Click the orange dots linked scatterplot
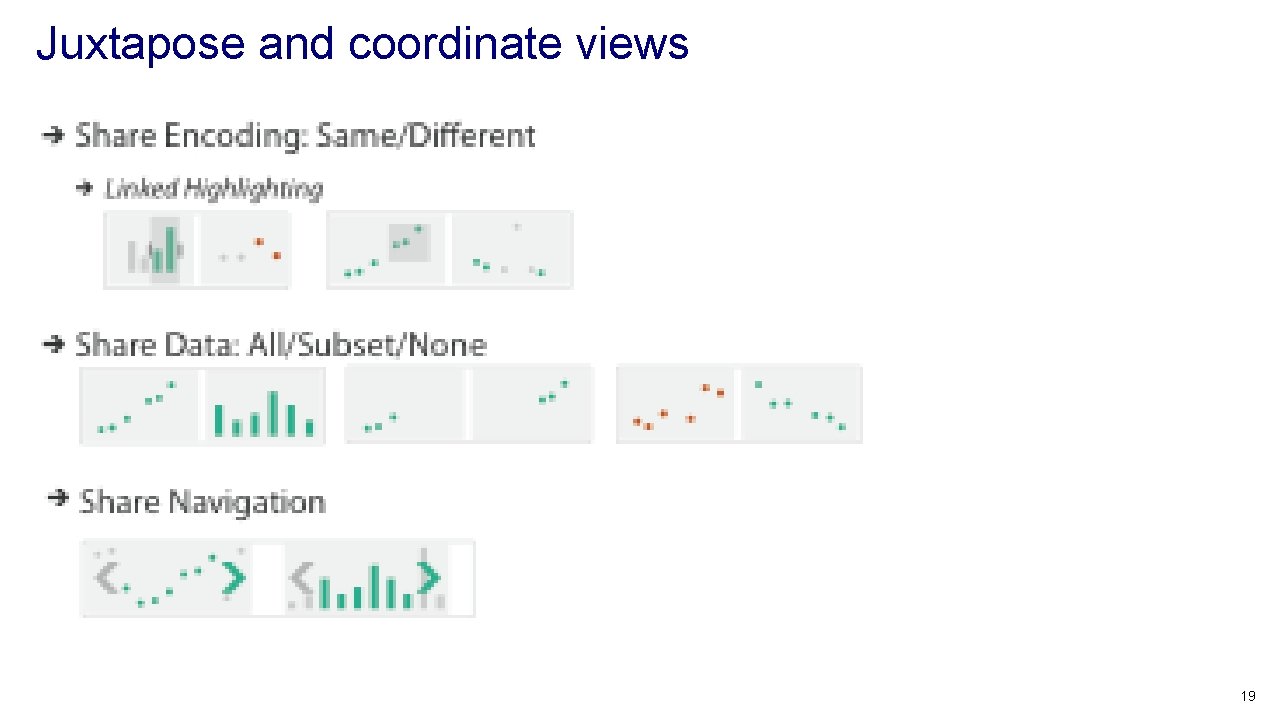This screenshot has width=1280, height=720. pyautogui.click(x=245, y=250)
